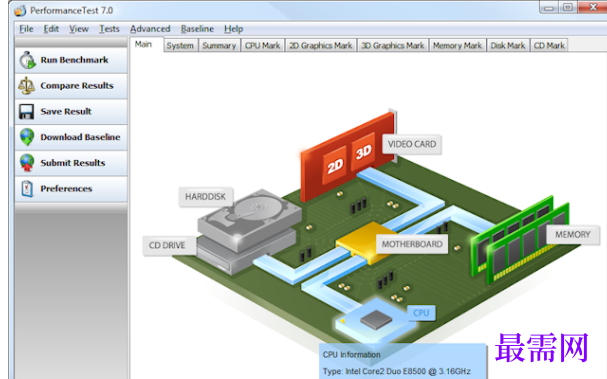Screen dimensions: 607x379
Task: Switch to the Memory Mark tab
Action: click(457, 45)
